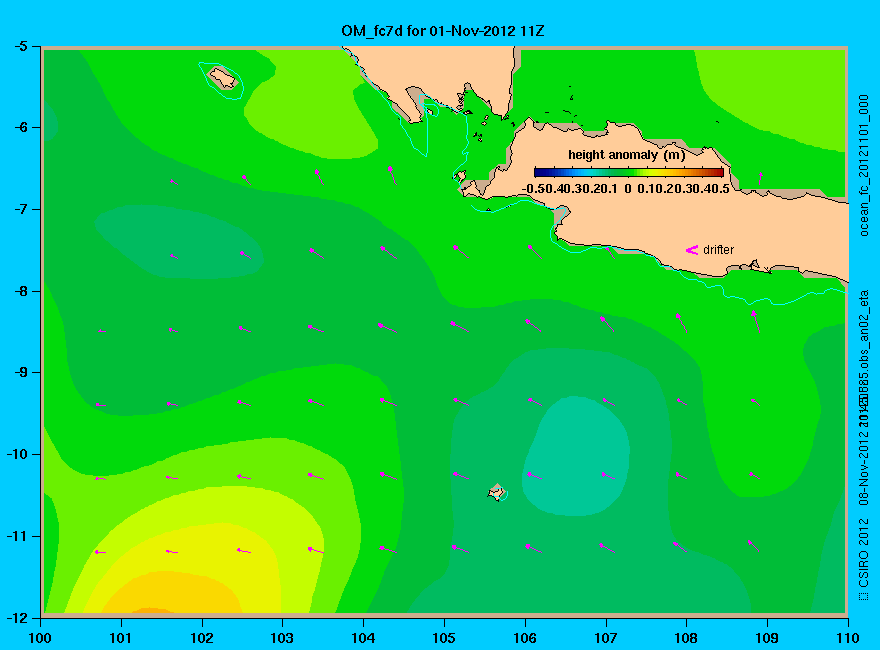Click the small Christmas Island shape near latitude -10.5

[497, 492]
